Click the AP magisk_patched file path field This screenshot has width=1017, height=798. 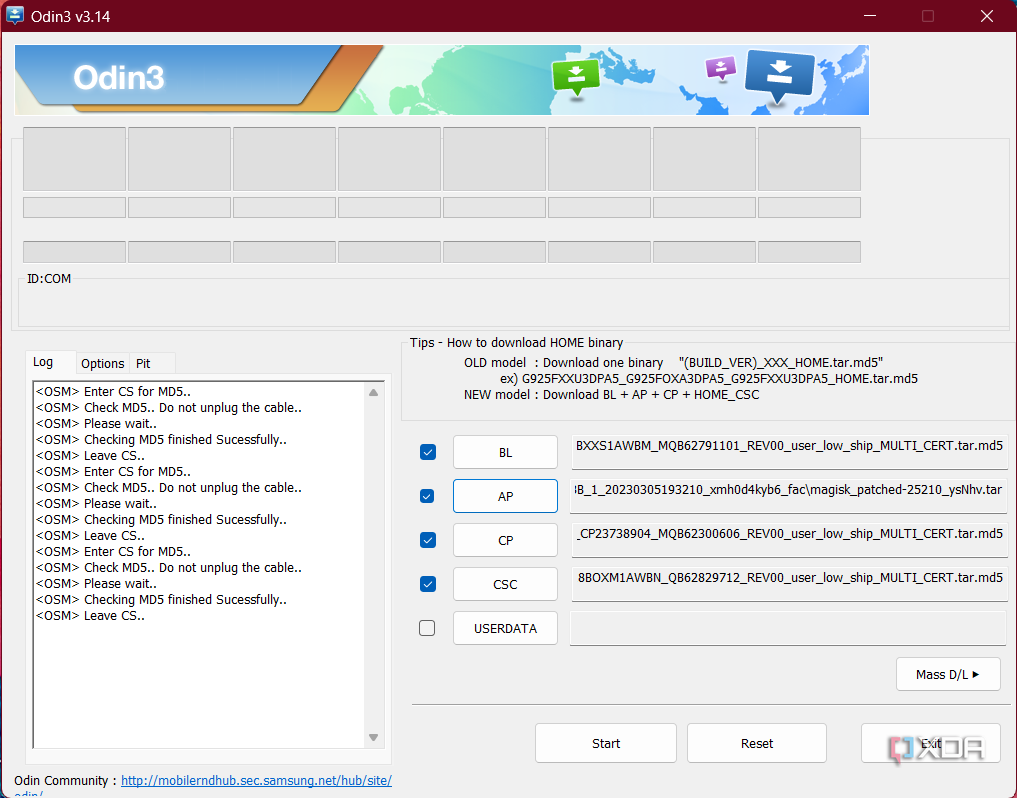tap(789, 496)
